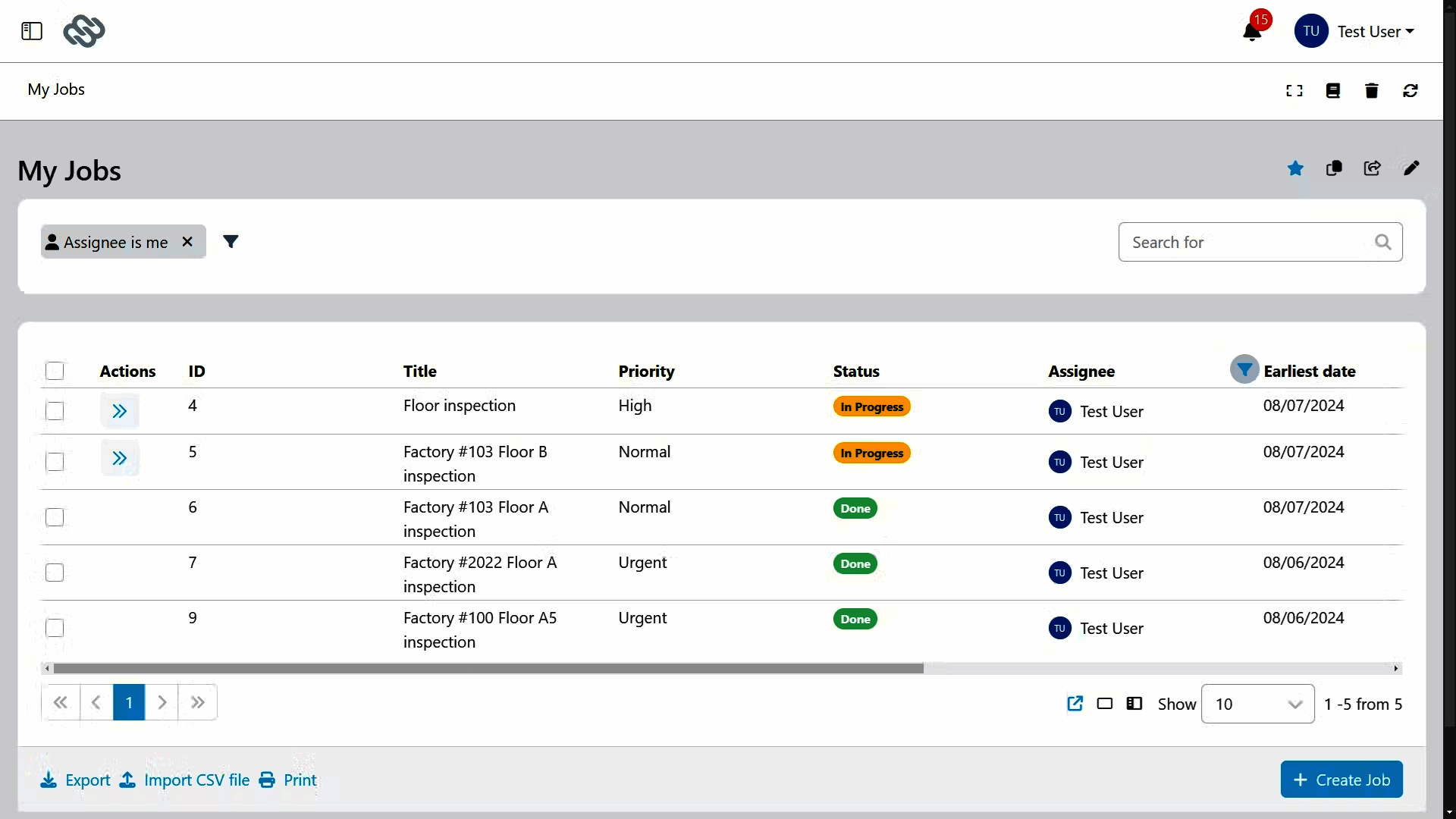Viewport: 1456px width, 819px height.
Task: Click 'Factory #103 Floor A inspection' title
Action: coord(476,519)
